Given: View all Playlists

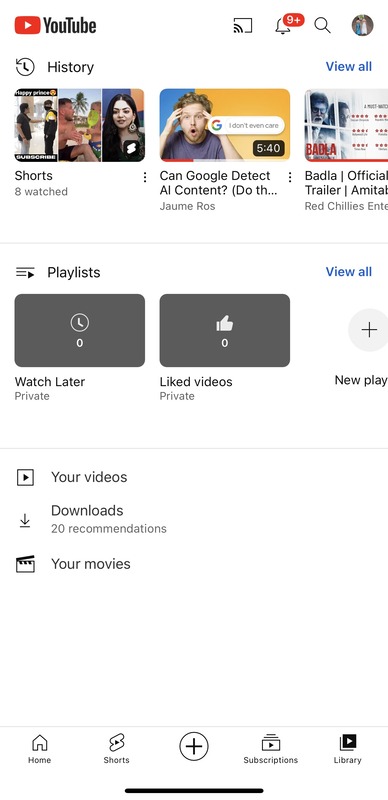Looking at the screenshot, I should pos(349,271).
